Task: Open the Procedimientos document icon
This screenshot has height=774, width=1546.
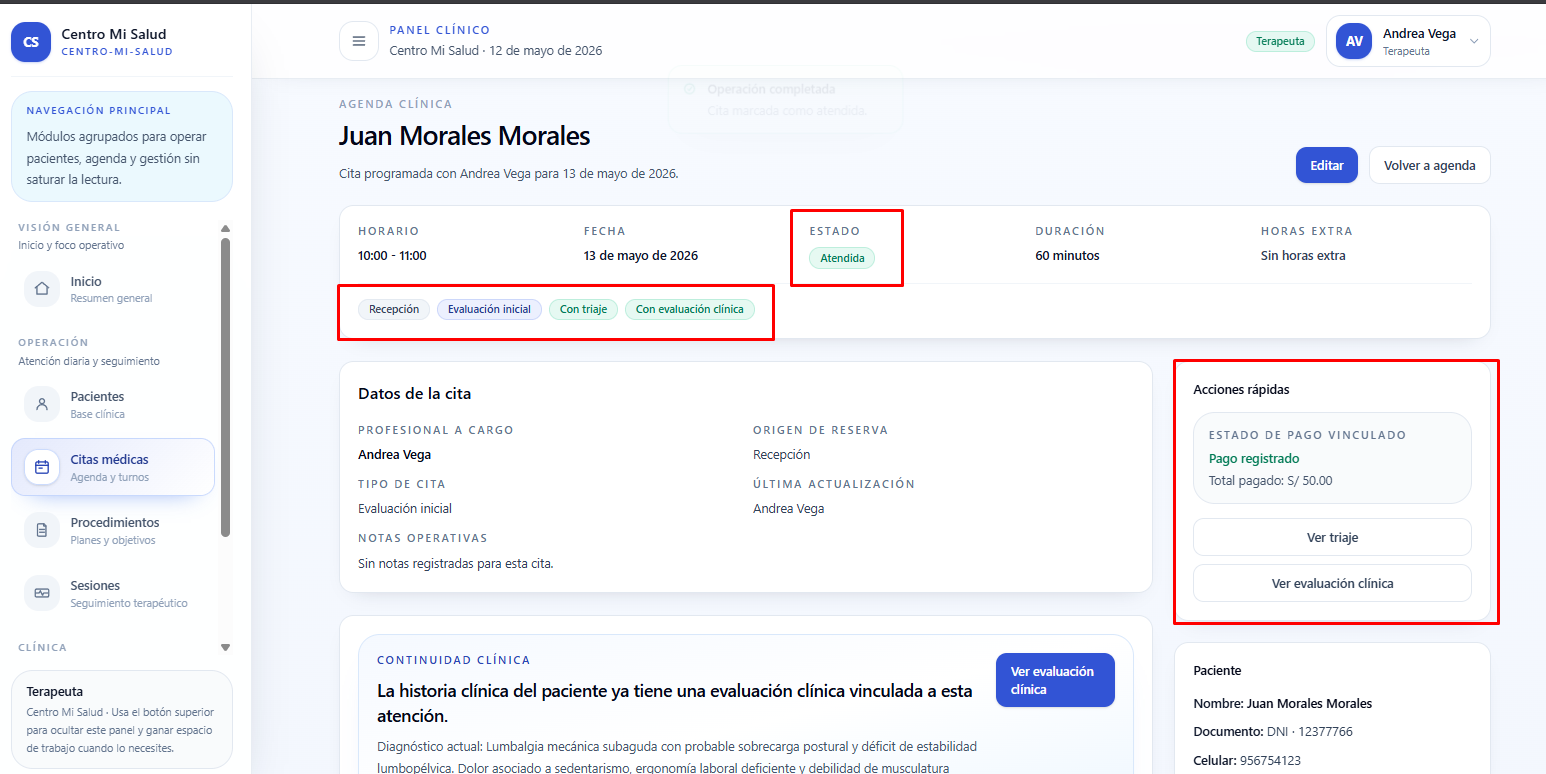Action: [42, 530]
